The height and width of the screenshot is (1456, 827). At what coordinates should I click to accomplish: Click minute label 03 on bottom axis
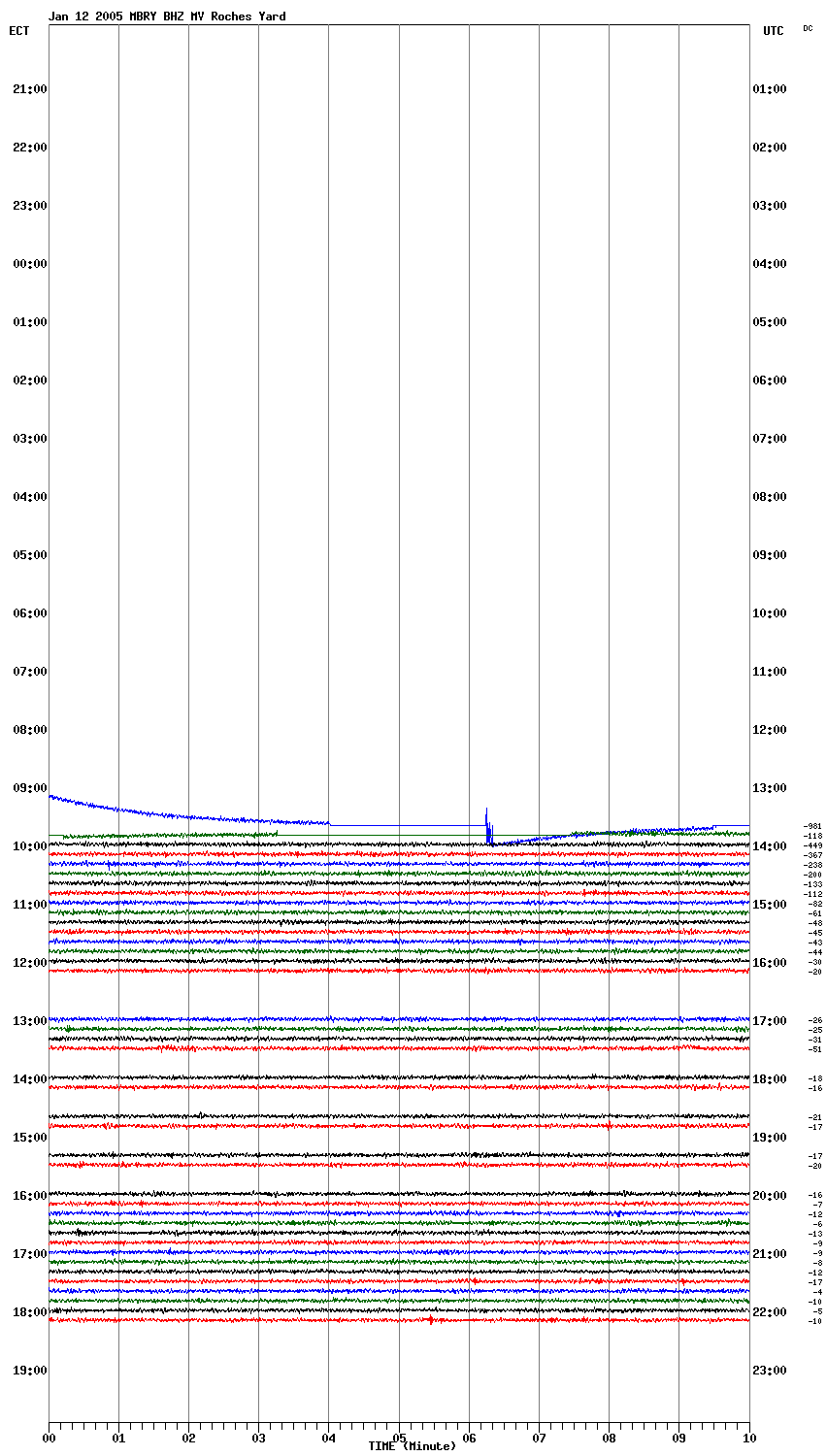coord(258,1439)
